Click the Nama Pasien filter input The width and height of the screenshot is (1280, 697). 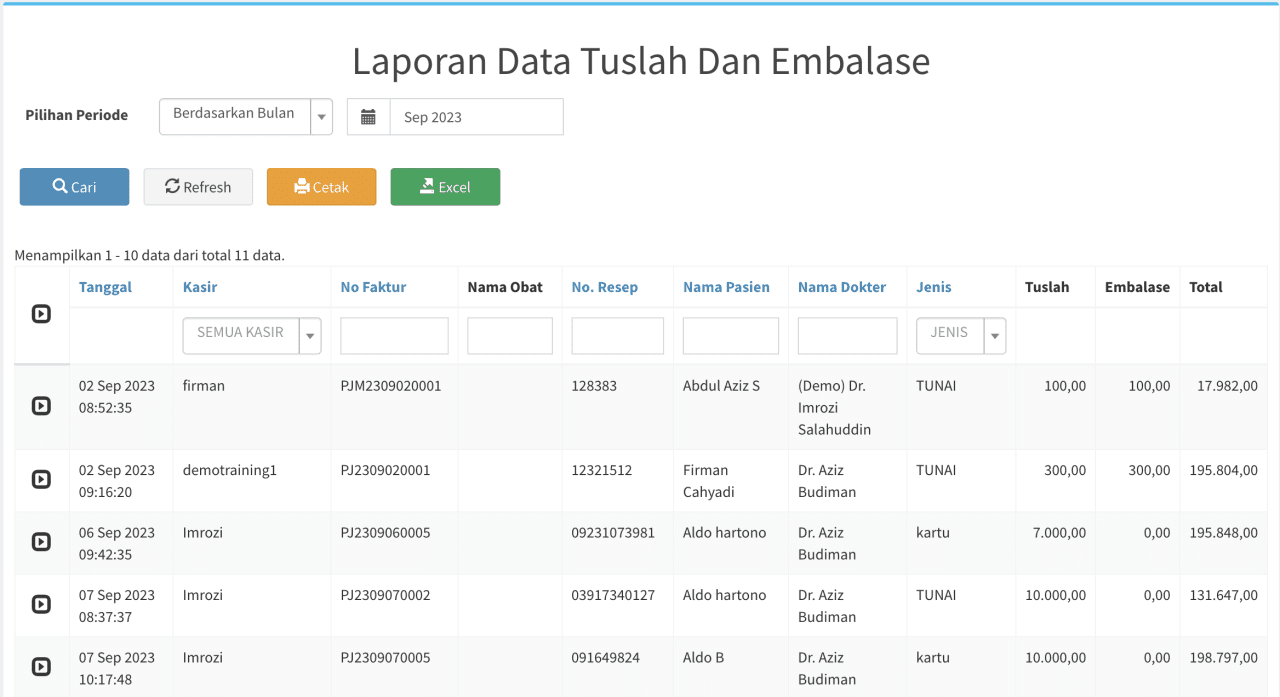coord(731,336)
